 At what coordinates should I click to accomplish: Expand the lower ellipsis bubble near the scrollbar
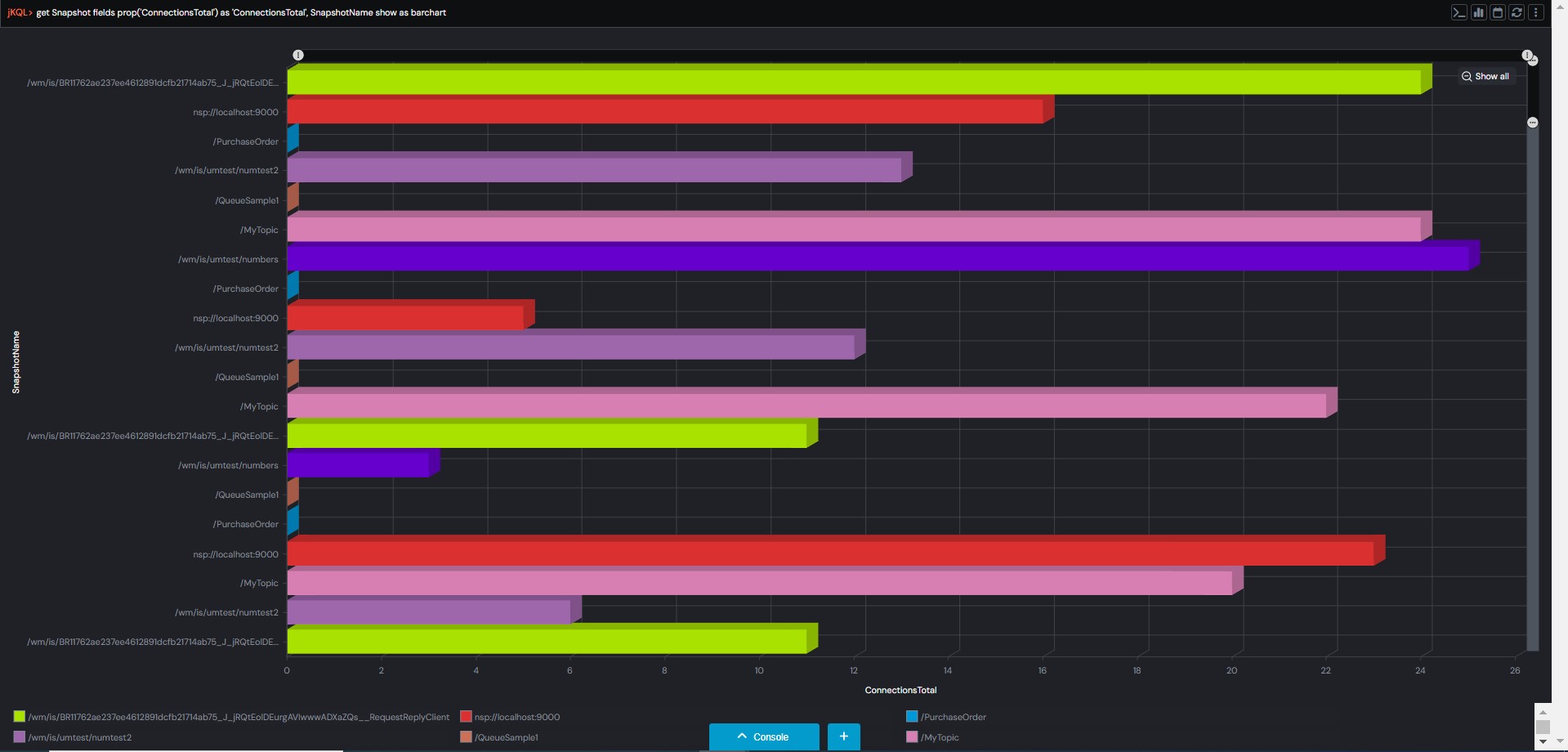tap(1532, 123)
